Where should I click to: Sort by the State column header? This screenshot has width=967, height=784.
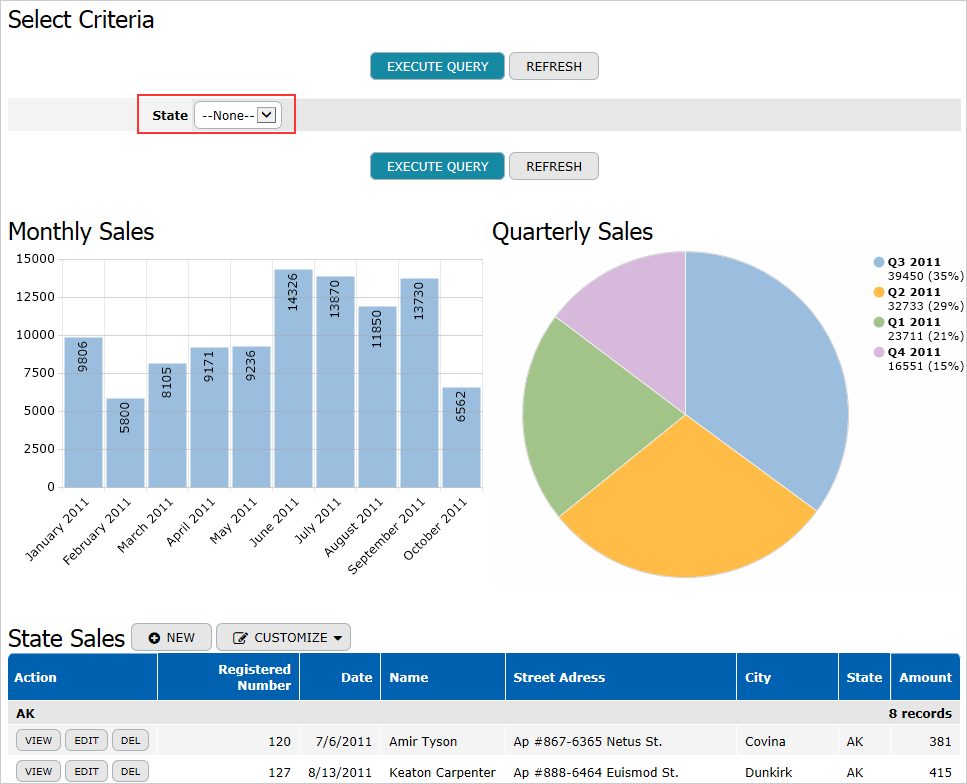pyautogui.click(x=864, y=677)
